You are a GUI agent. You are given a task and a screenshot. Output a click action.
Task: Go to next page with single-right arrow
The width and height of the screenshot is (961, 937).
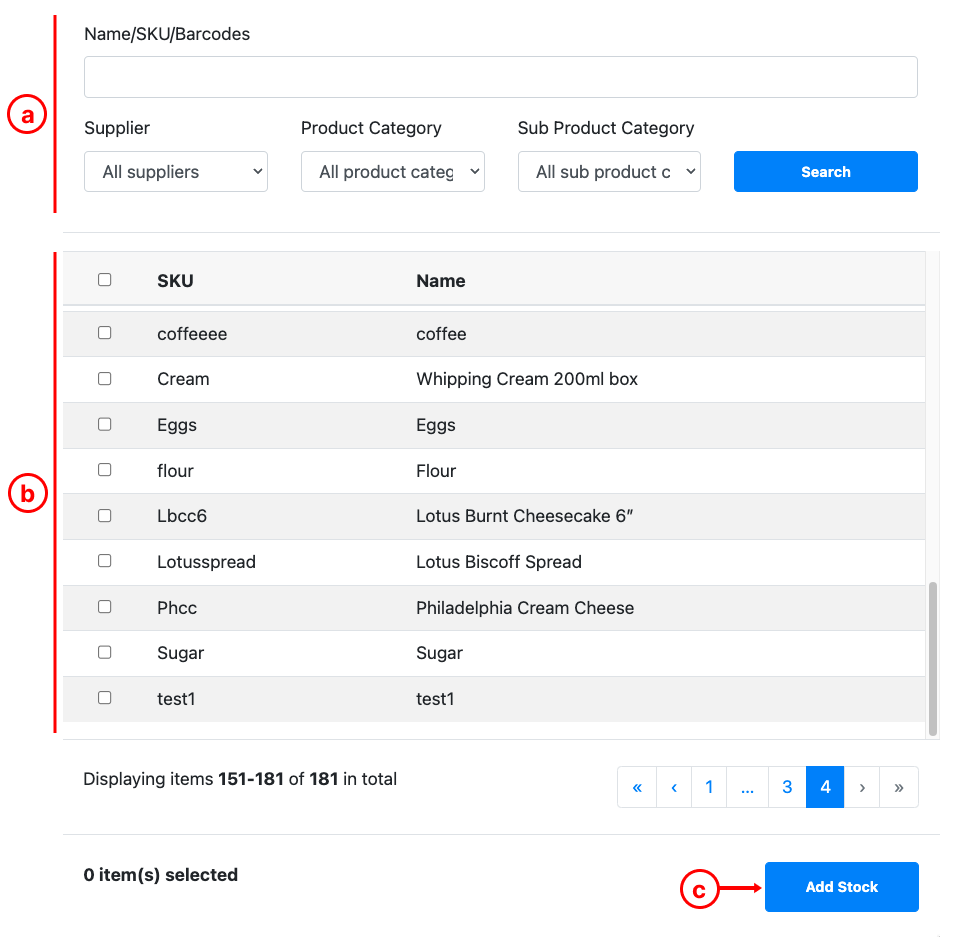point(862,787)
